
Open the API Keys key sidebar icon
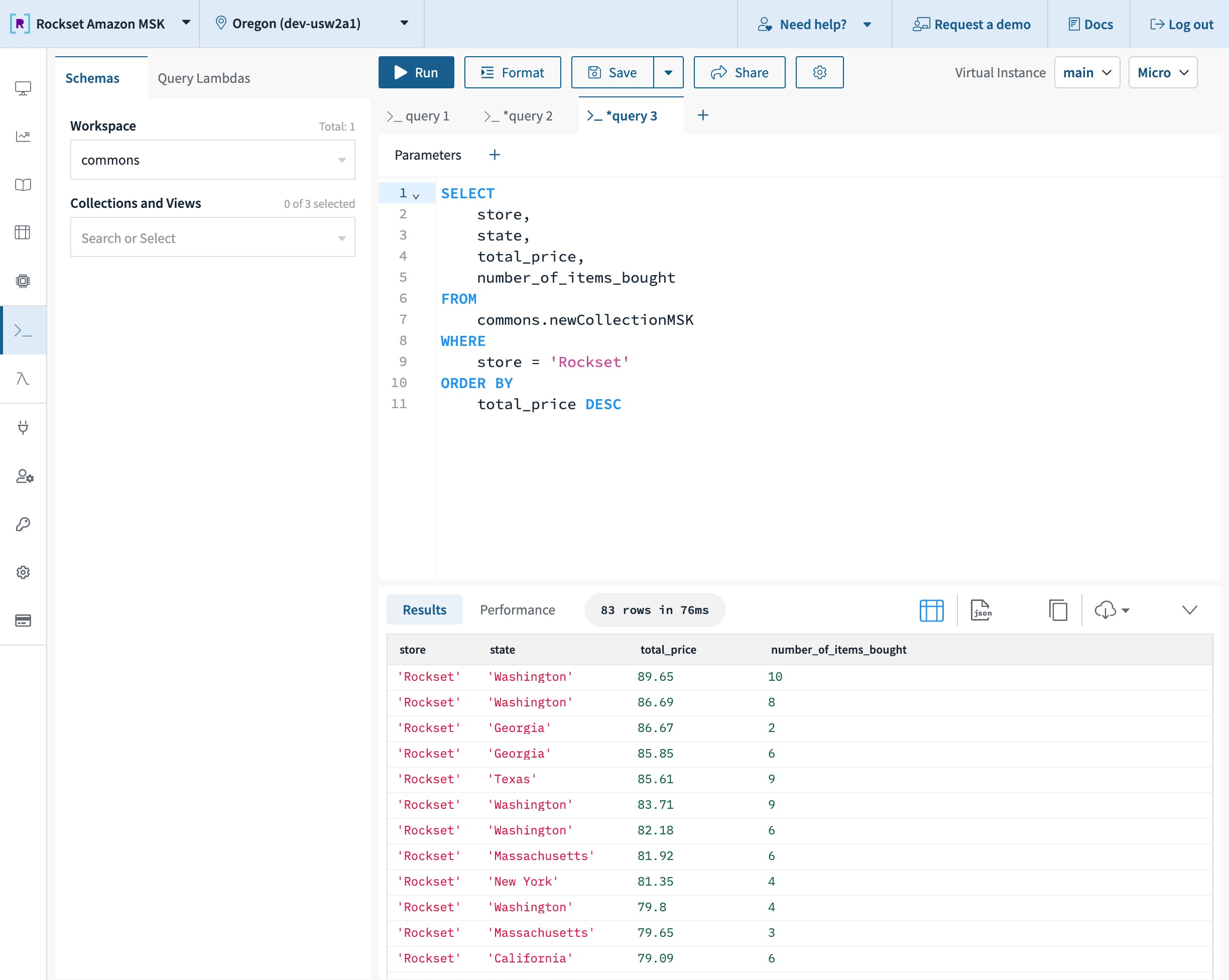(x=23, y=524)
